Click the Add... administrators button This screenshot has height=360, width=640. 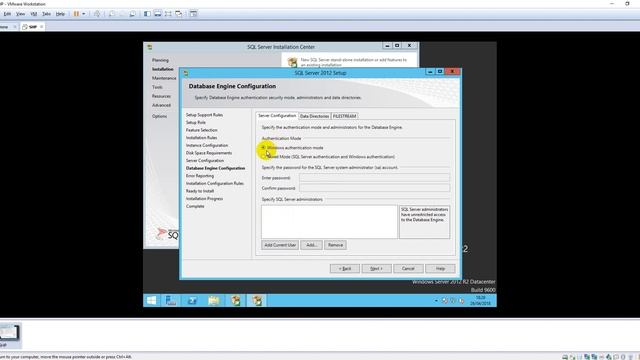click(x=311, y=245)
